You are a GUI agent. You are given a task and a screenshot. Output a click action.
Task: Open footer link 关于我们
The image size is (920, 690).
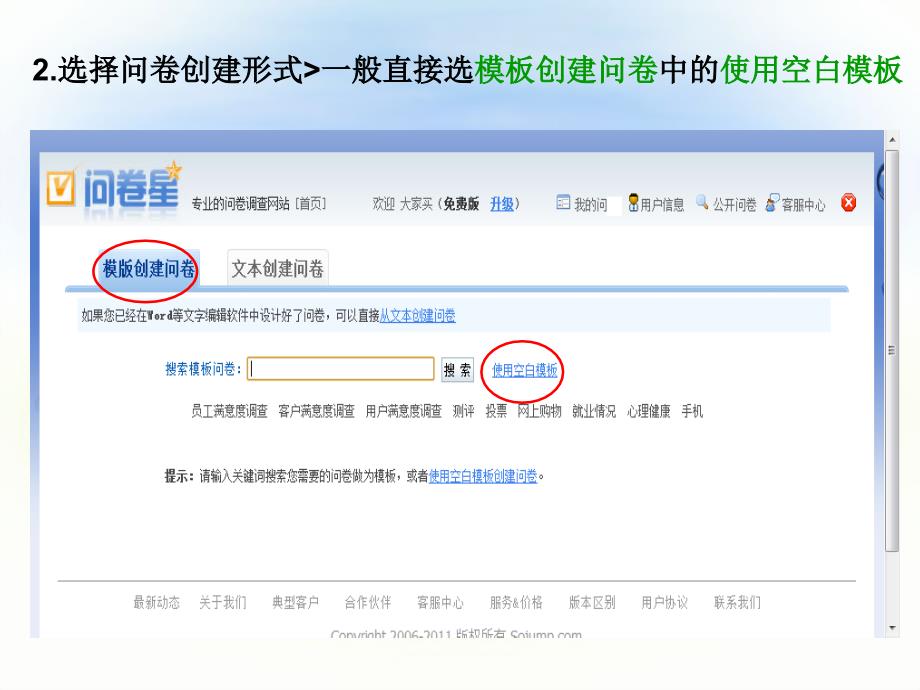(x=223, y=603)
